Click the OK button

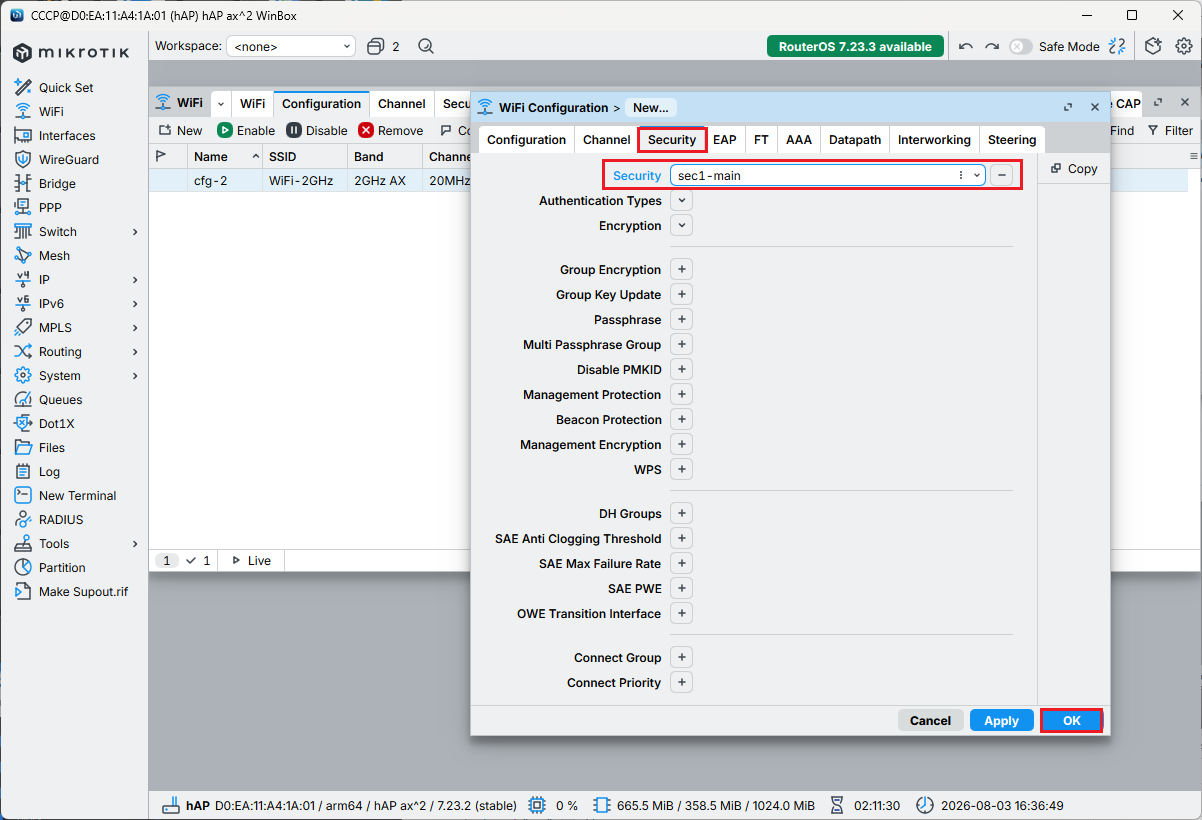click(x=1071, y=720)
